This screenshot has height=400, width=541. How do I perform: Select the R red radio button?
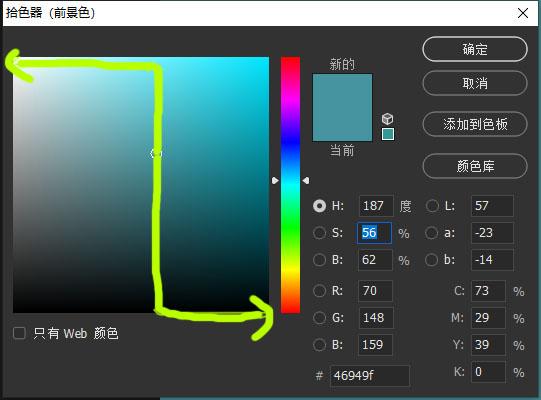(x=319, y=291)
